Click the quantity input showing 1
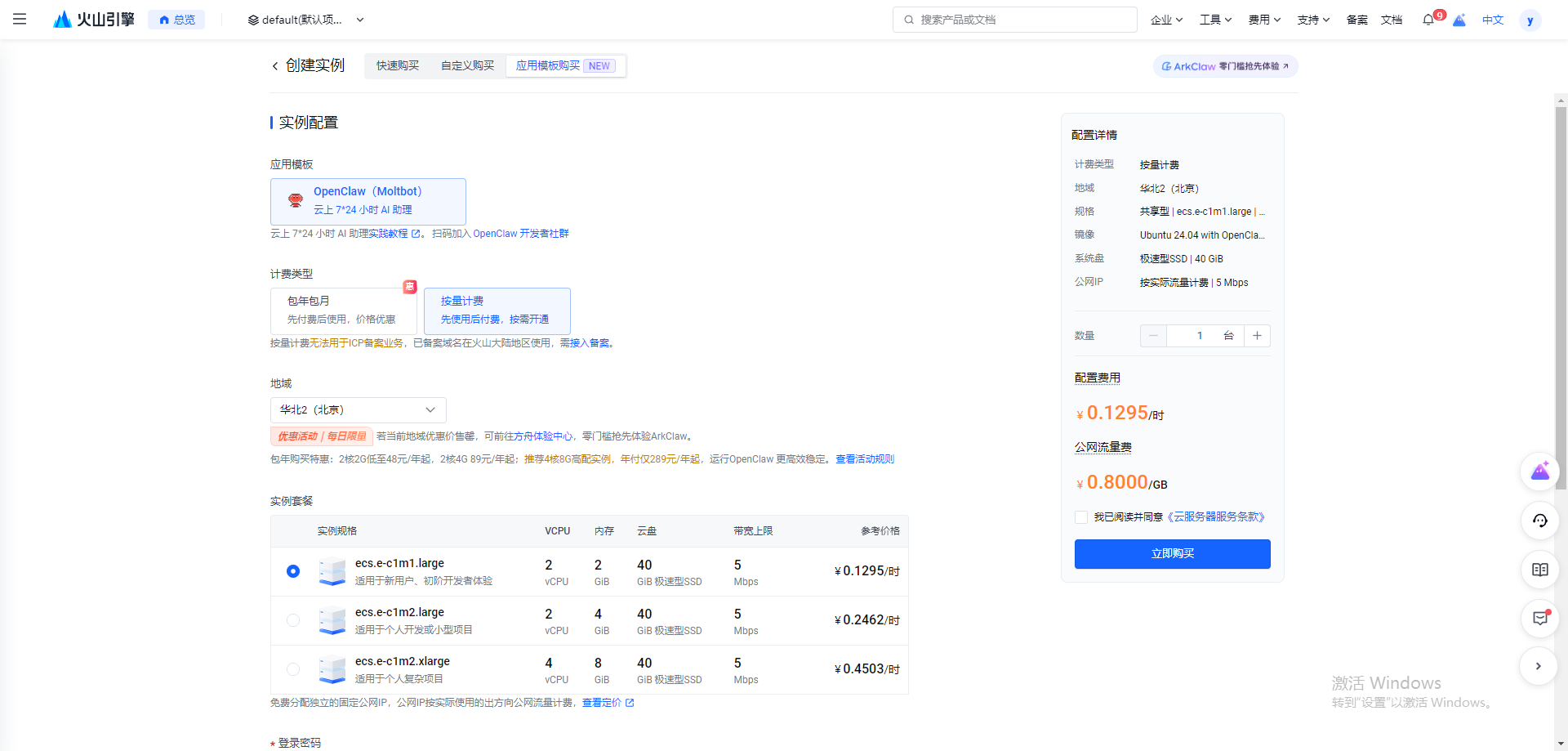The image size is (1568, 751). coord(1200,336)
